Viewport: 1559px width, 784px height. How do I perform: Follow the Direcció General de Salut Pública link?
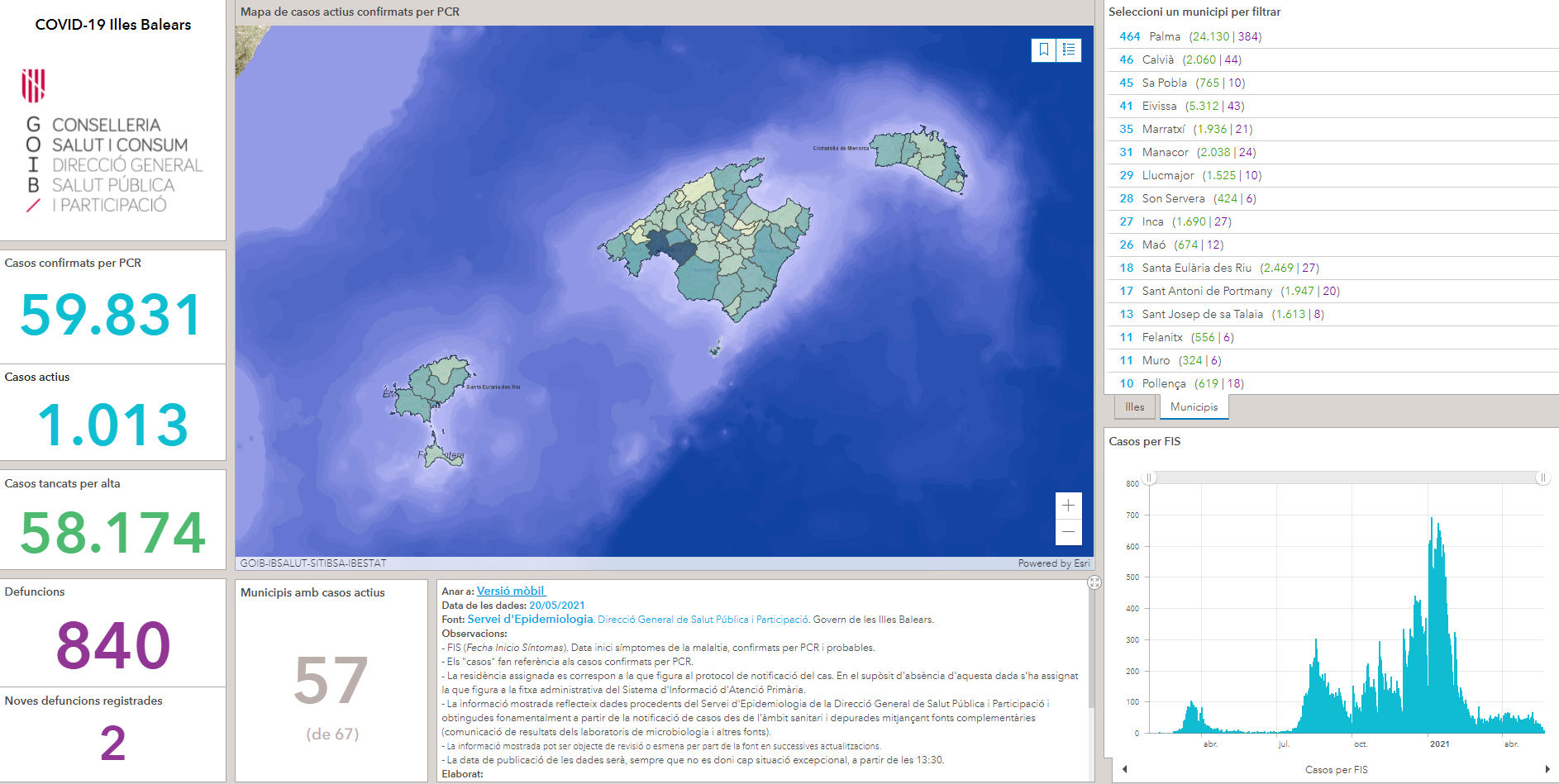(703, 620)
